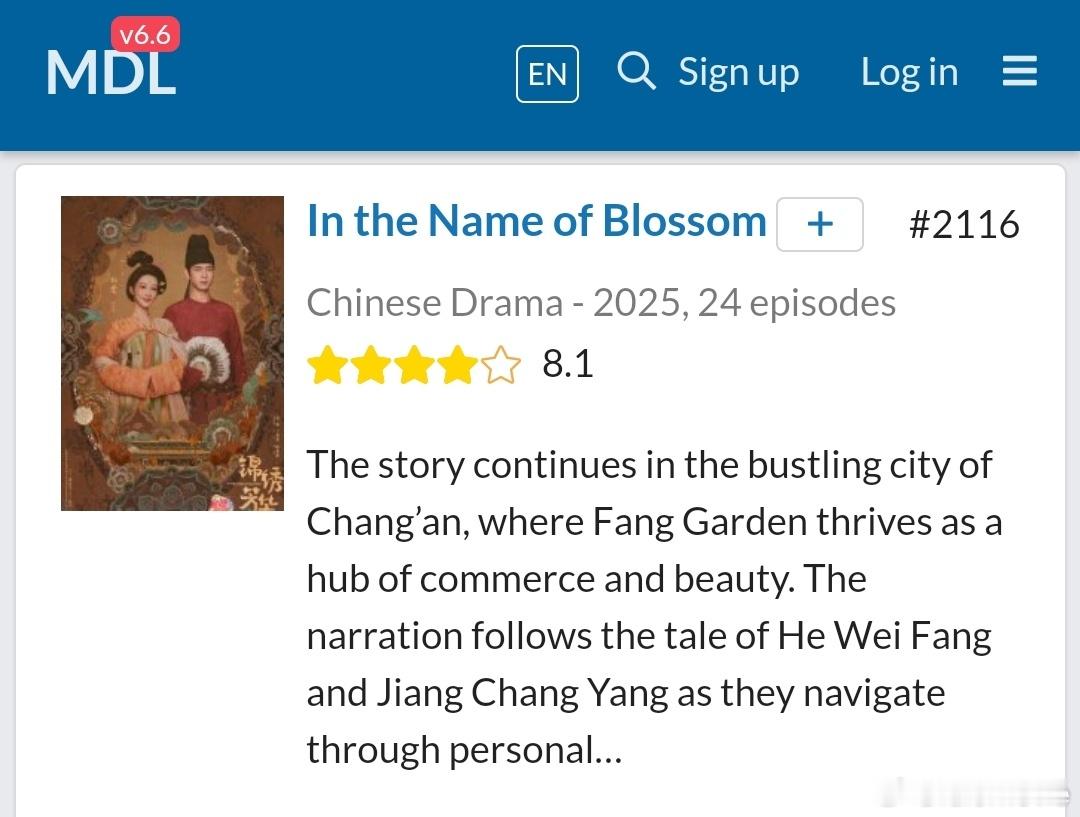Open In the Name of Blossom title link
Viewport: 1080px width, 817px height.
point(537,221)
